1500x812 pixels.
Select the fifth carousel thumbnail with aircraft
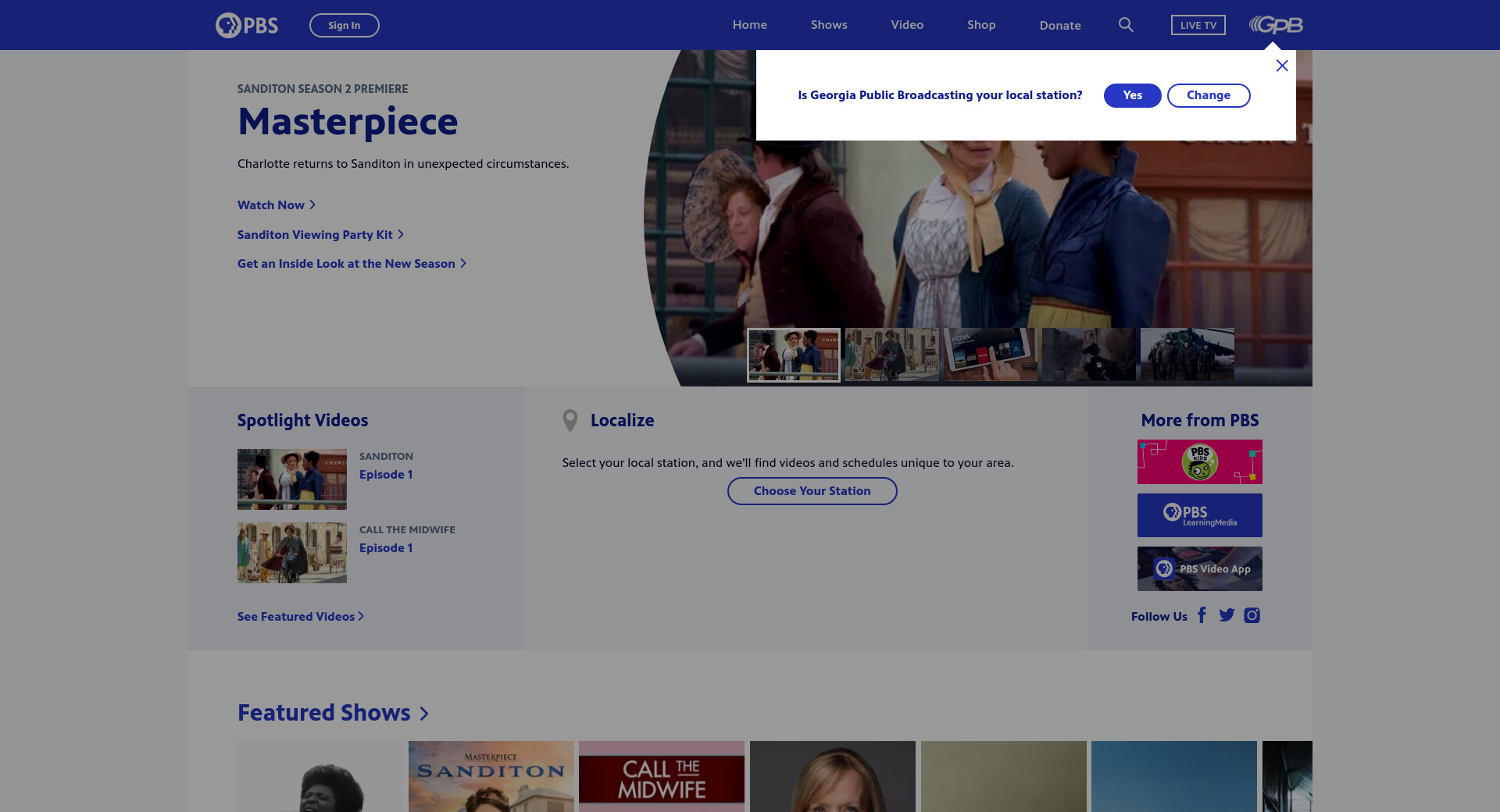(x=1187, y=354)
